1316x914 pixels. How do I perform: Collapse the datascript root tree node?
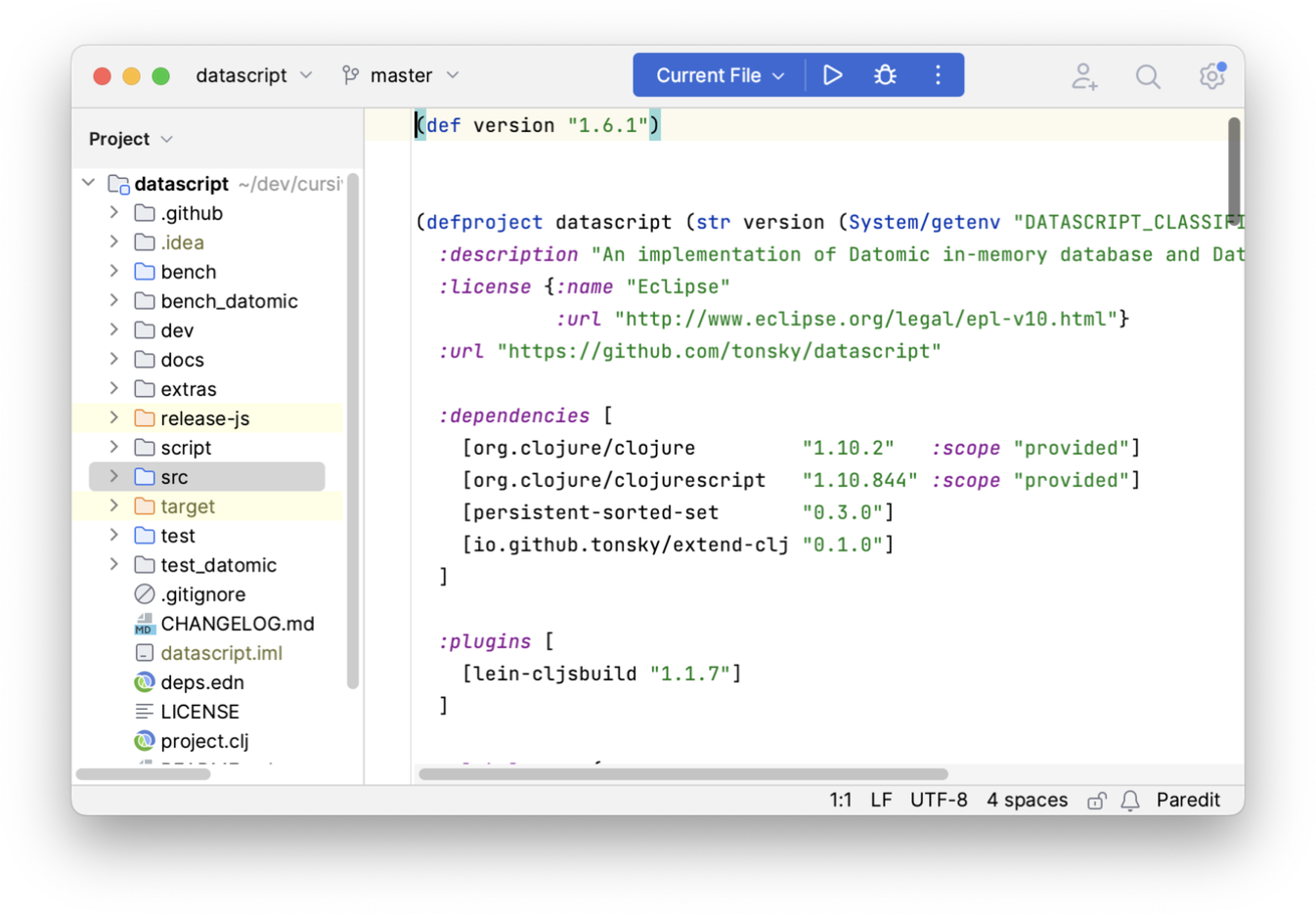(x=89, y=183)
